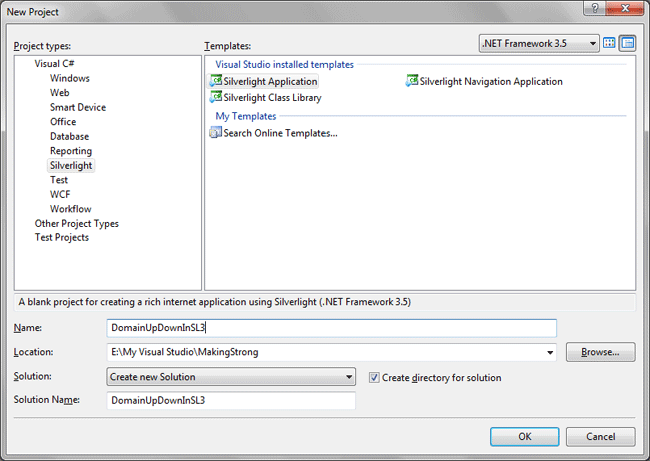The image size is (650, 461).
Task: Choose the Silverlight Class Library icon
Action: [x=215, y=98]
